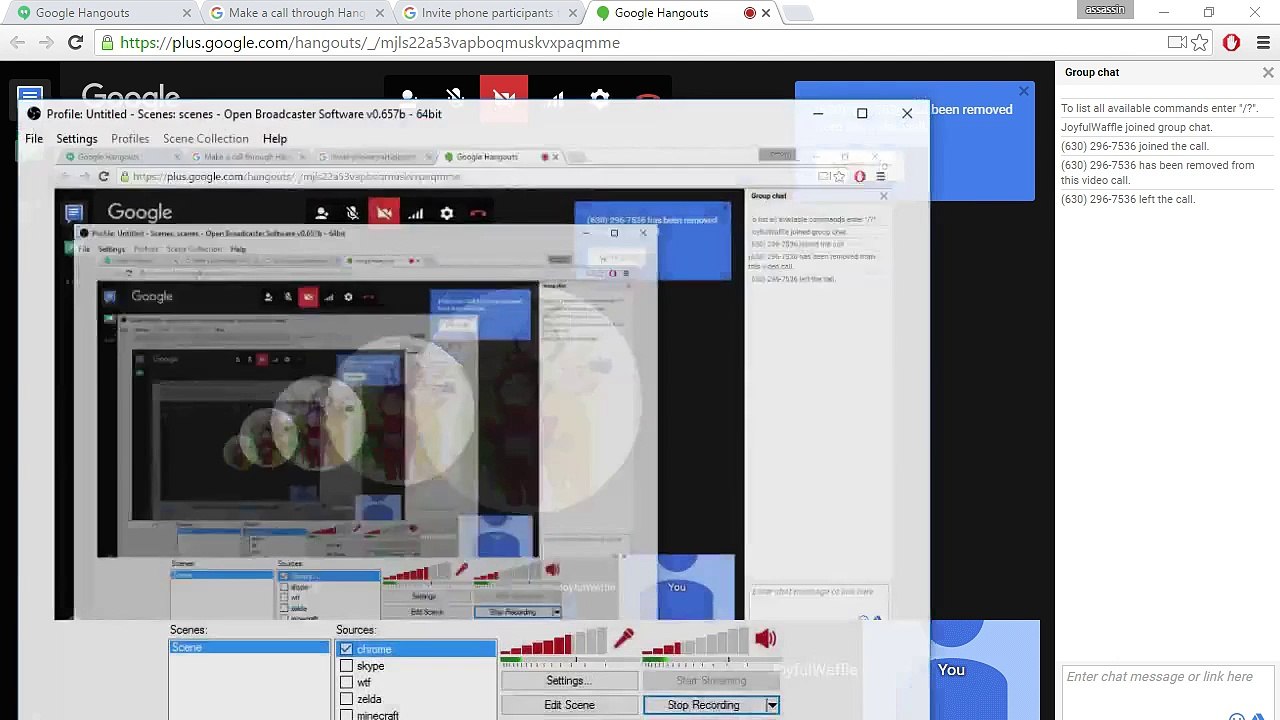Open Hangouts settings gear icon

pyautogui.click(x=600, y=97)
